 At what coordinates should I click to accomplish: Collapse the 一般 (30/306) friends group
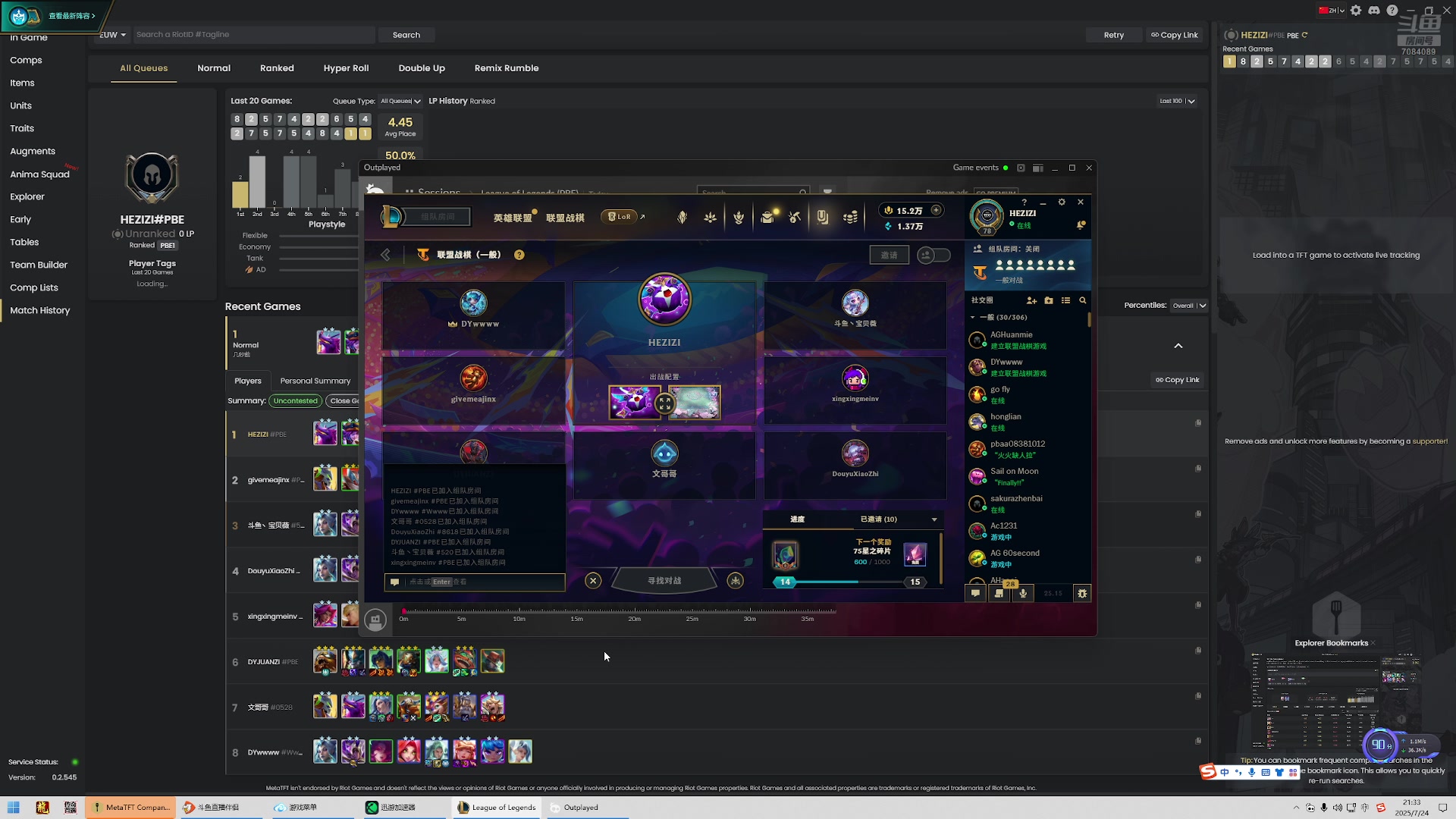pyautogui.click(x=973, y=317)
